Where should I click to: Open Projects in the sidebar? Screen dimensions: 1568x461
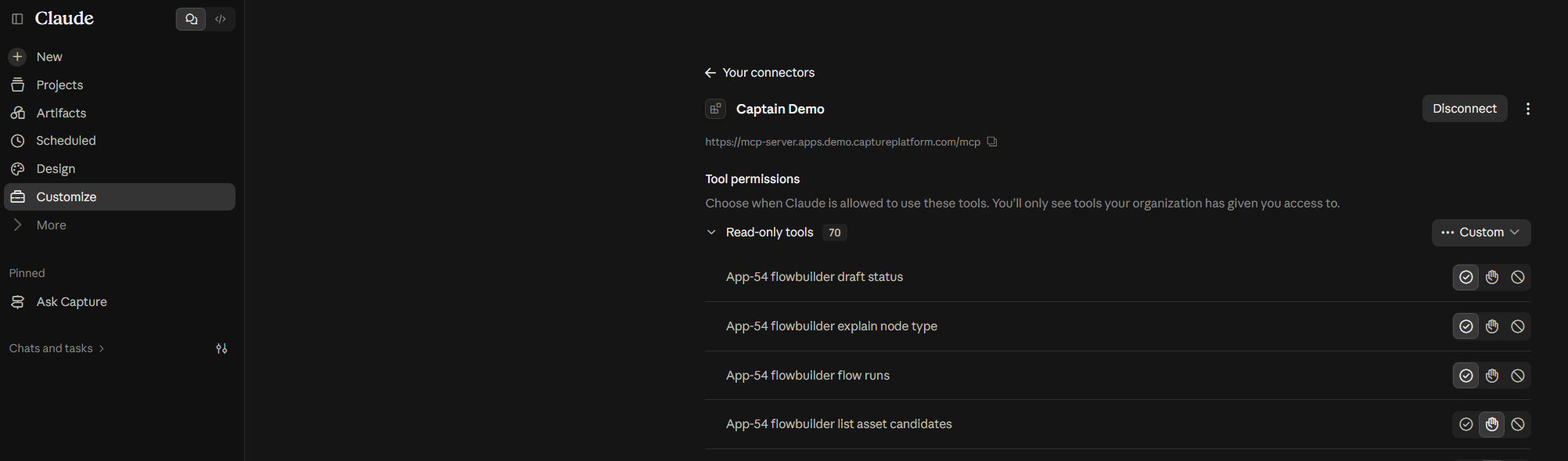click(x=120, y=85)
